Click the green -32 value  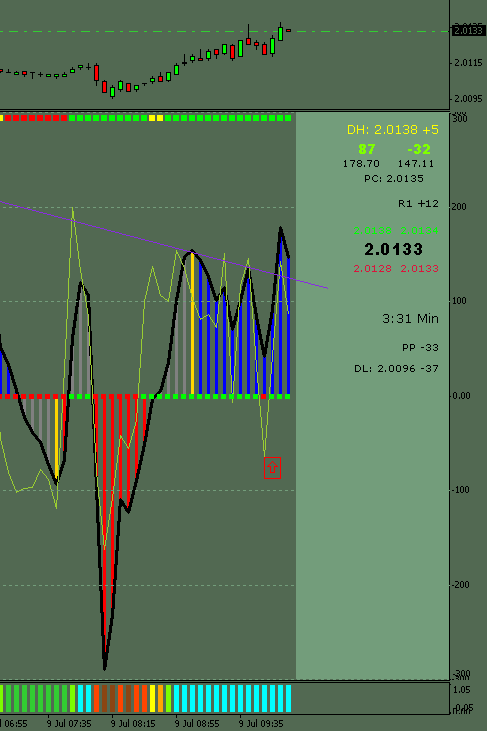pyautogui.click(x=418, y=149)
